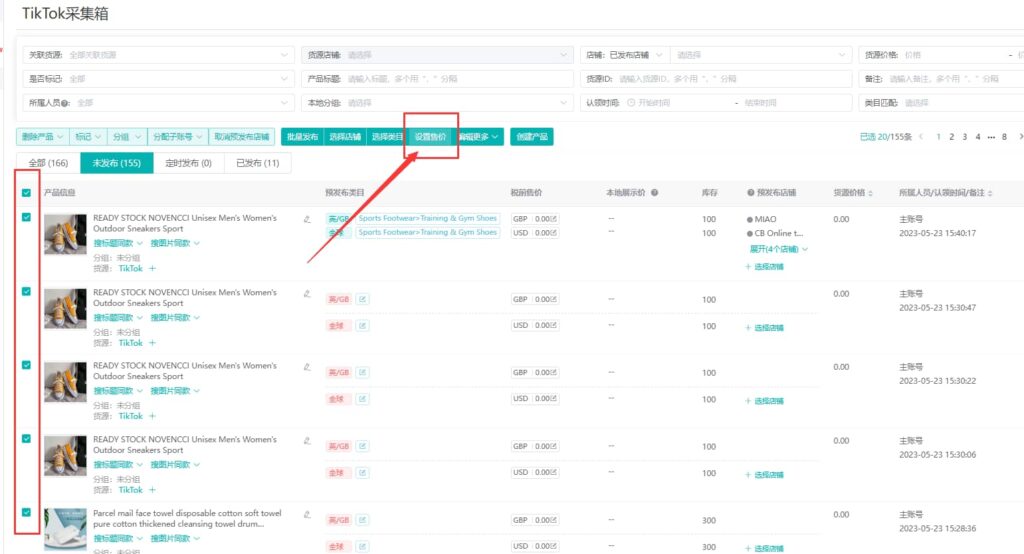The image size is (1024, 554).
Task: Click the 设置售价 button
Action: click(430, 137)
